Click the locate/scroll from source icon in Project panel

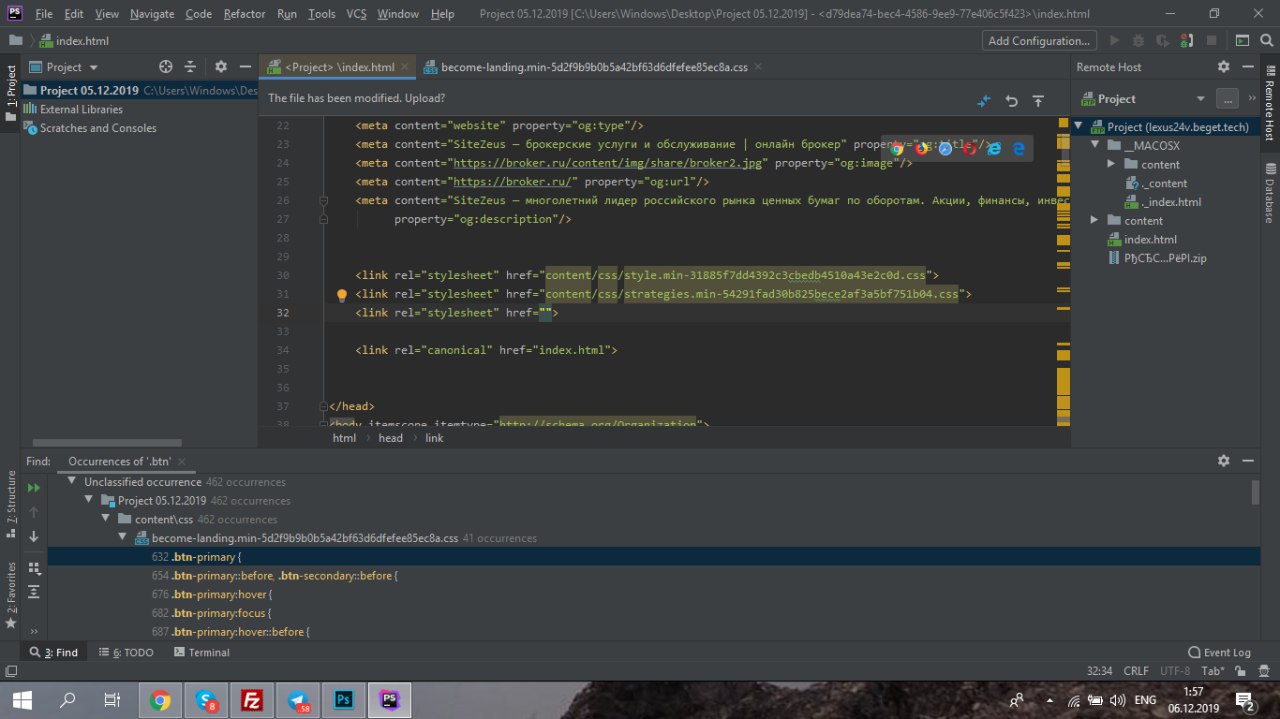coord(166,67)
